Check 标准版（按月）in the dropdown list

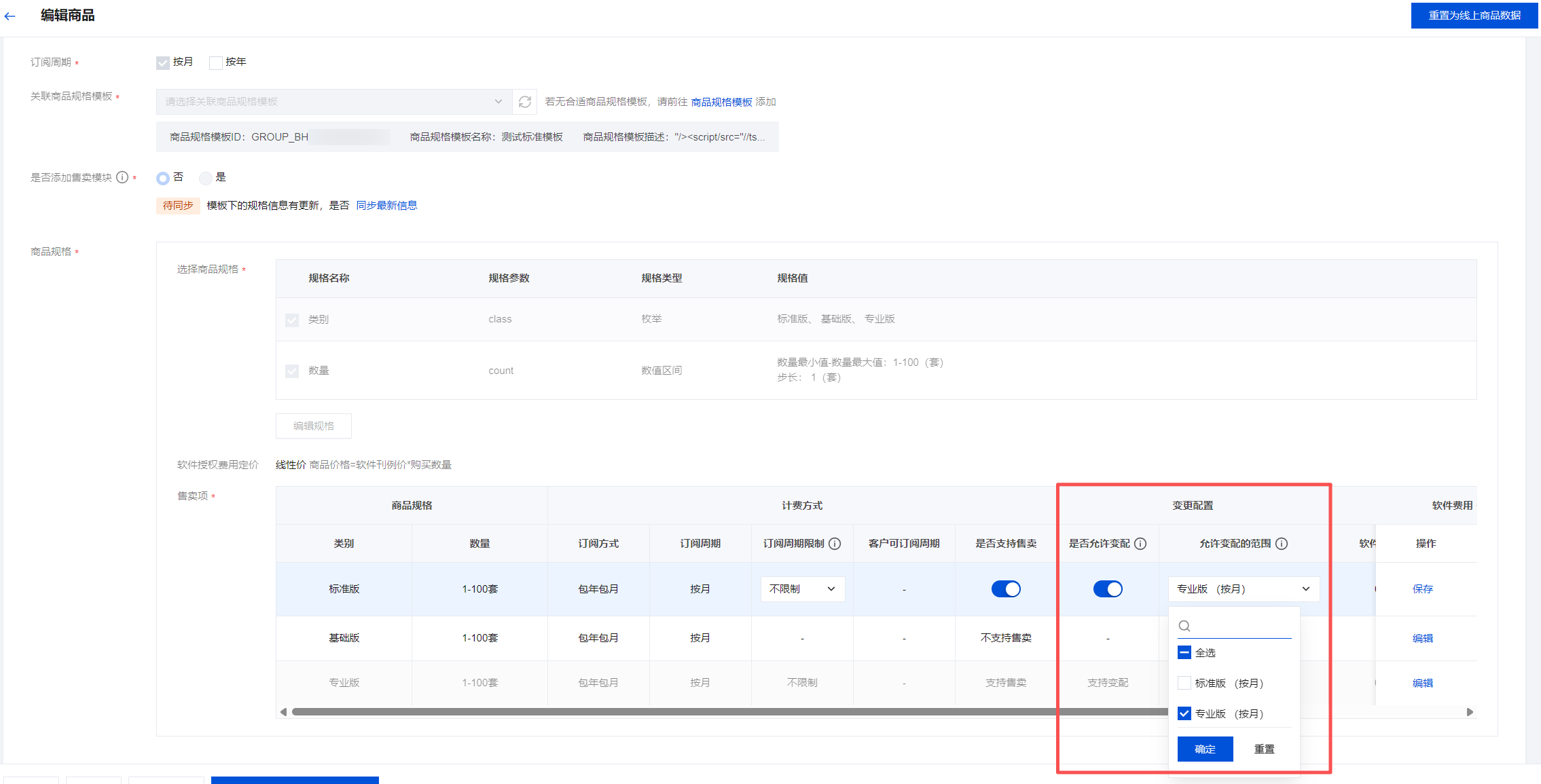click(1184, 683)
